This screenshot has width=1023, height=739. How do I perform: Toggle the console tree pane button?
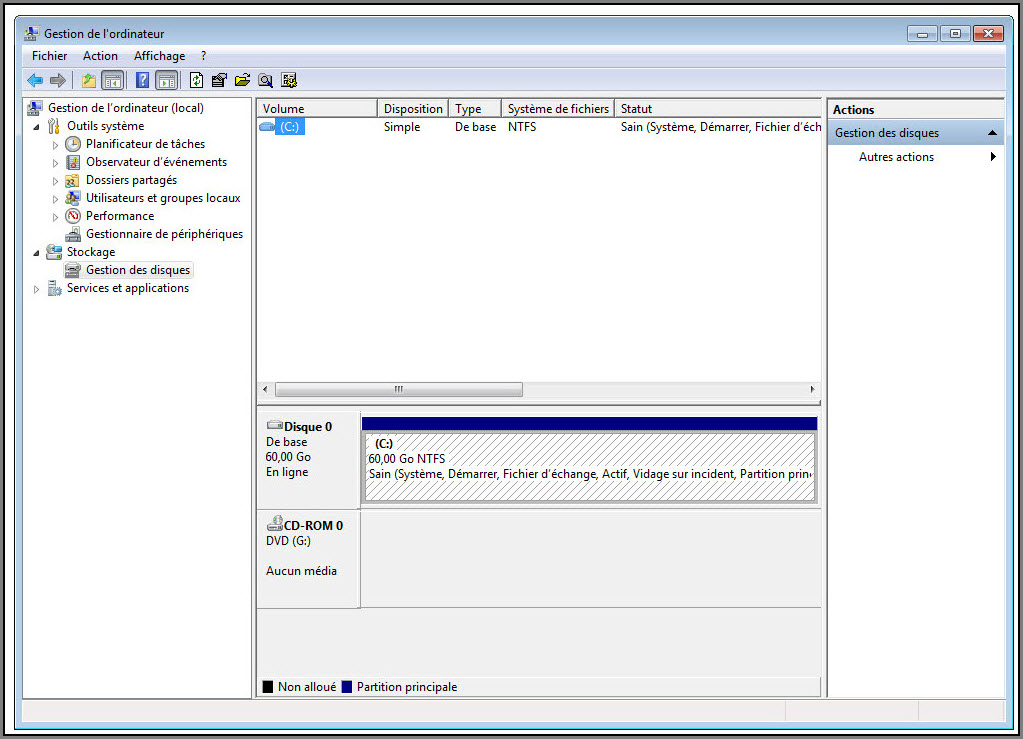coord(113,81)
